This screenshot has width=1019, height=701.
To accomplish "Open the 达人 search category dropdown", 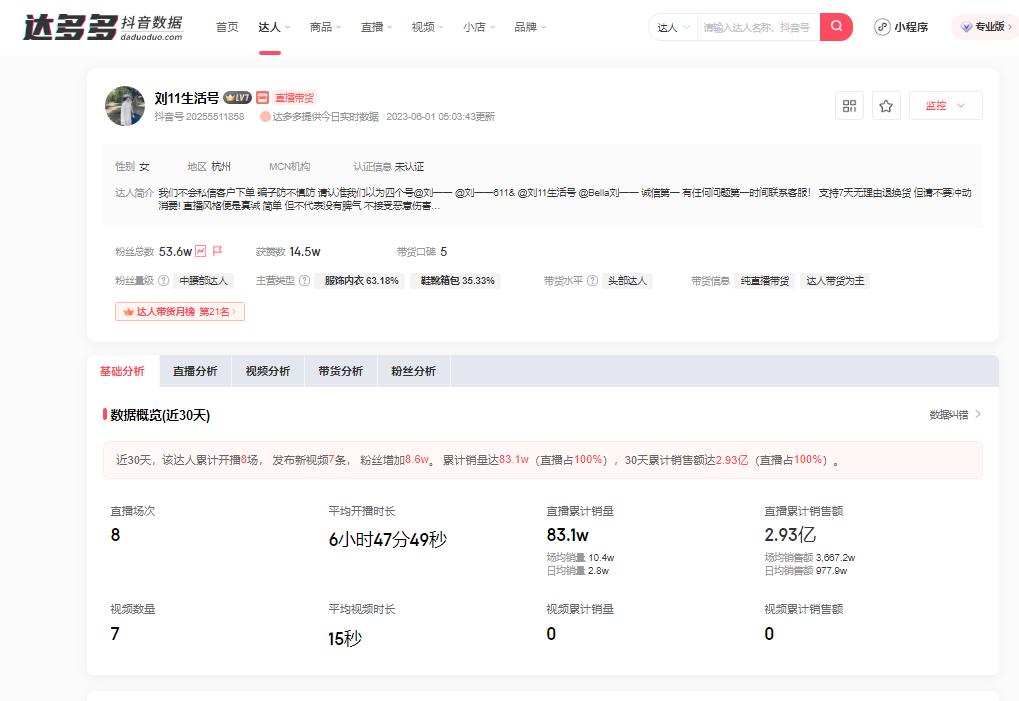I will (673, 27).
